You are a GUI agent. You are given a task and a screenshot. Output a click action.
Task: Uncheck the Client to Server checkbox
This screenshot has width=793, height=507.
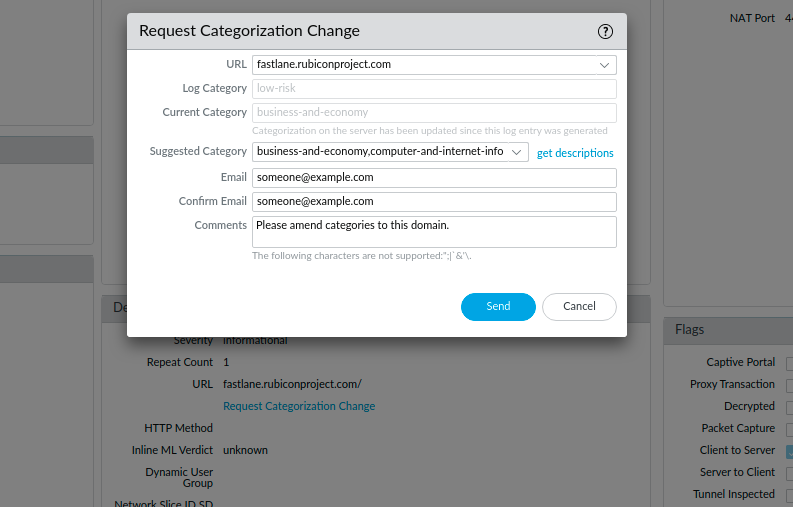(789, 451)
